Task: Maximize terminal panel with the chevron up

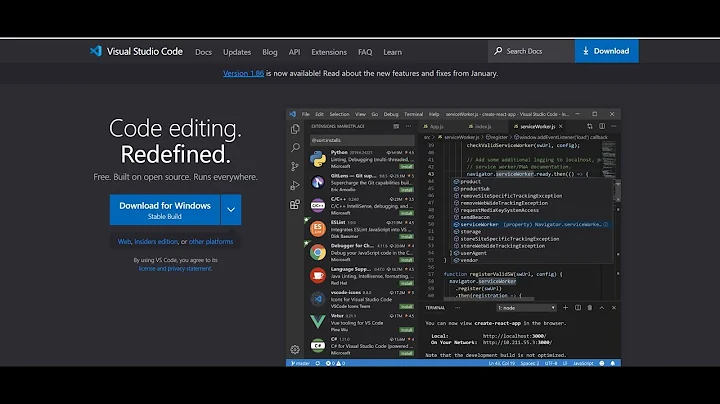Action: [x=602, y=308]
